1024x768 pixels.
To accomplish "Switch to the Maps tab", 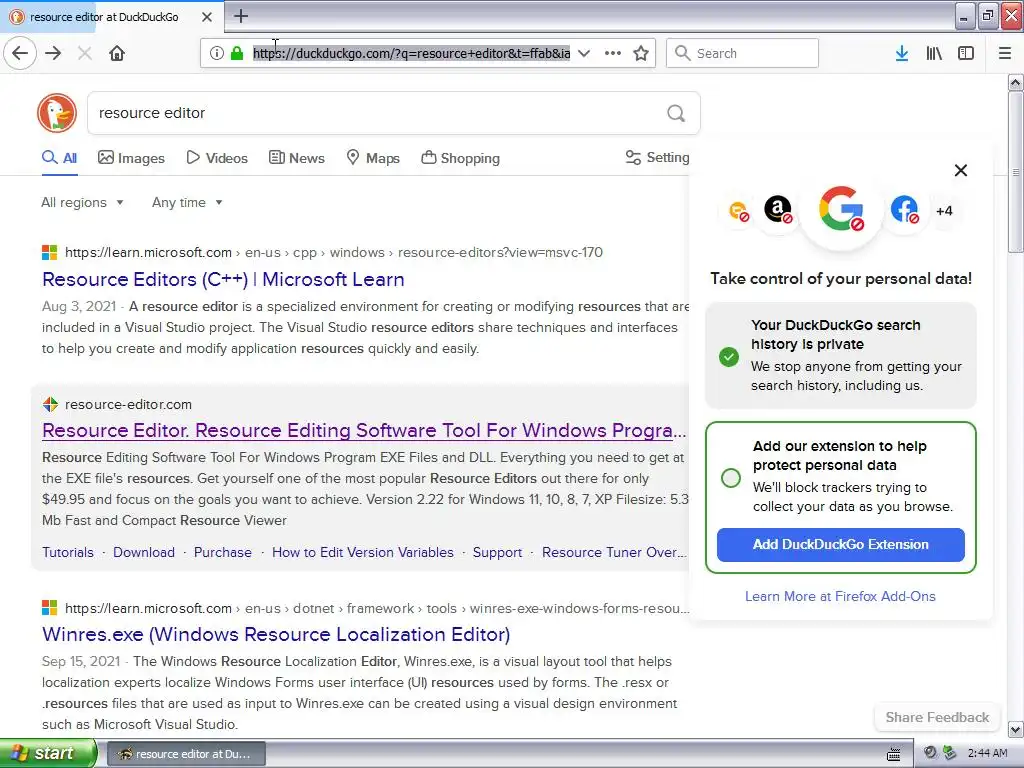I will pos(373,158).
